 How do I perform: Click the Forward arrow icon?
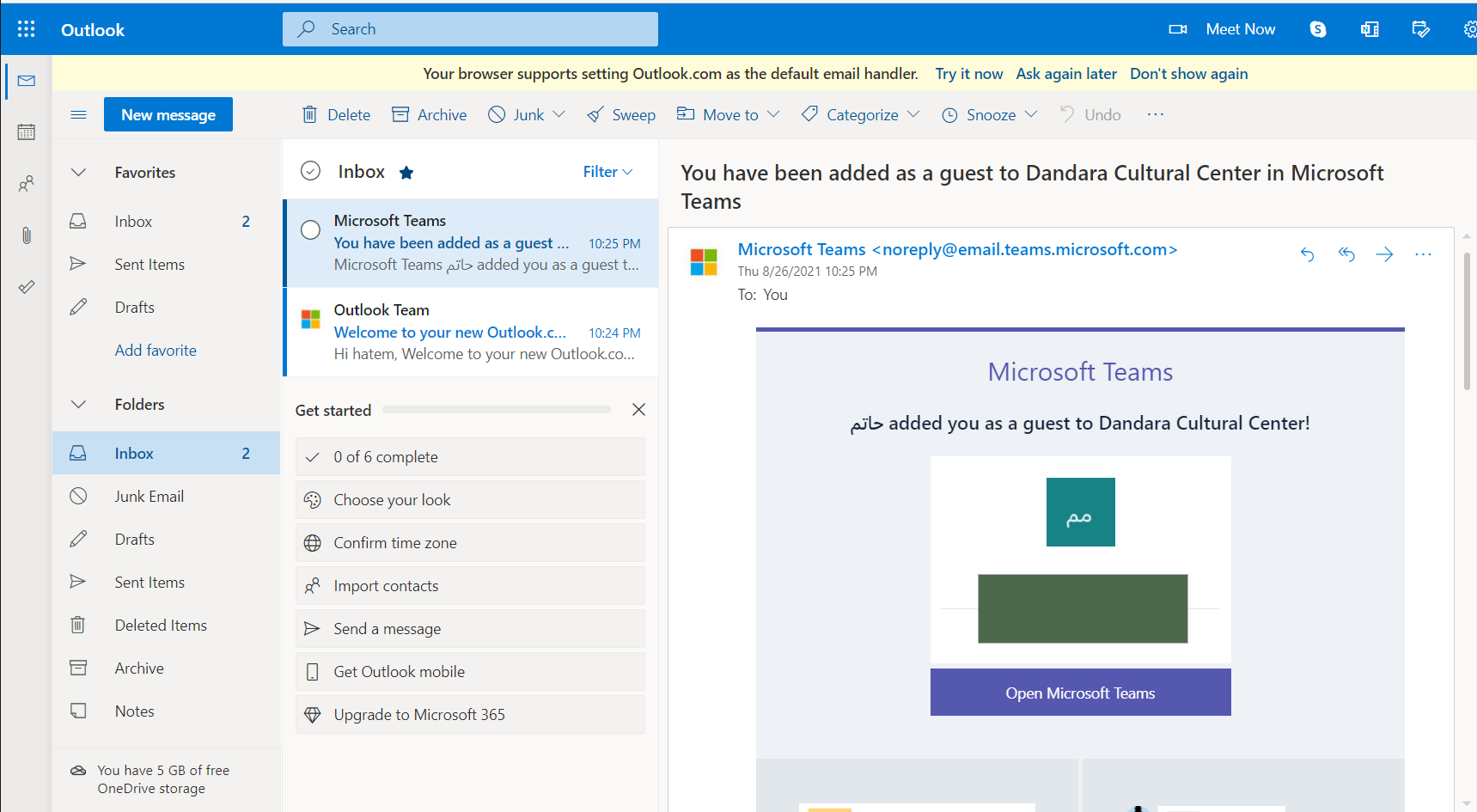1384,254
